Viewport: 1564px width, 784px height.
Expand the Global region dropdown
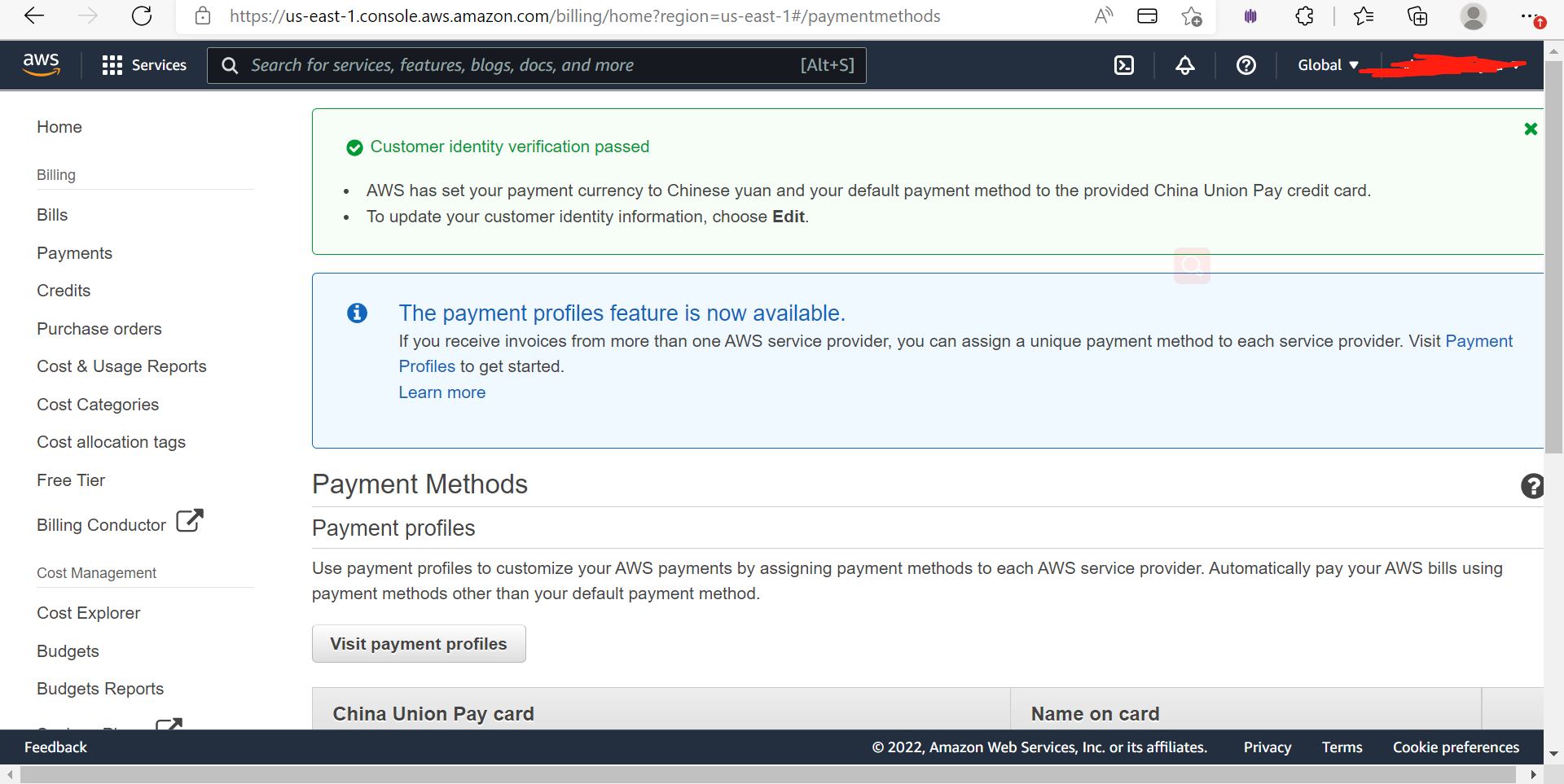[1328, 65]
